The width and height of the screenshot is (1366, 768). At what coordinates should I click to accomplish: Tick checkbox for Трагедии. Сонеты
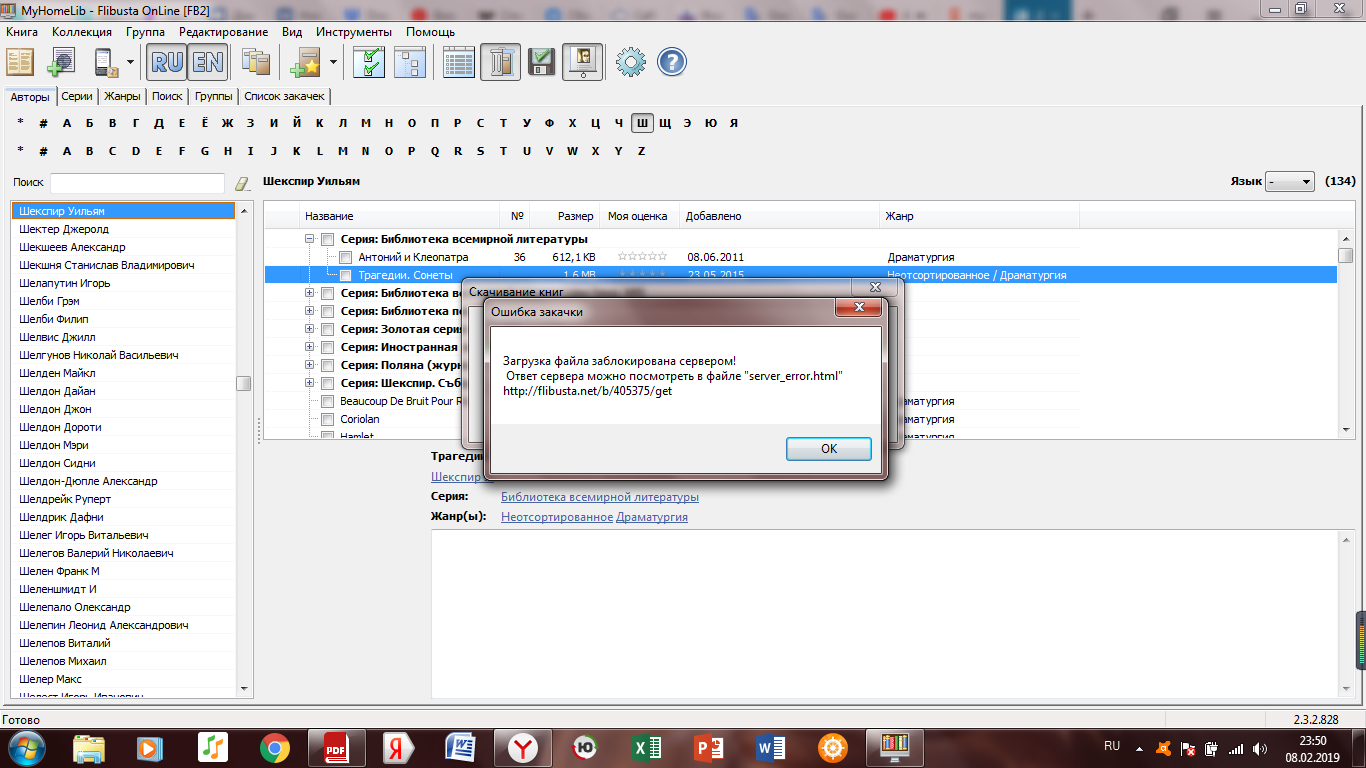pos(345,275)
